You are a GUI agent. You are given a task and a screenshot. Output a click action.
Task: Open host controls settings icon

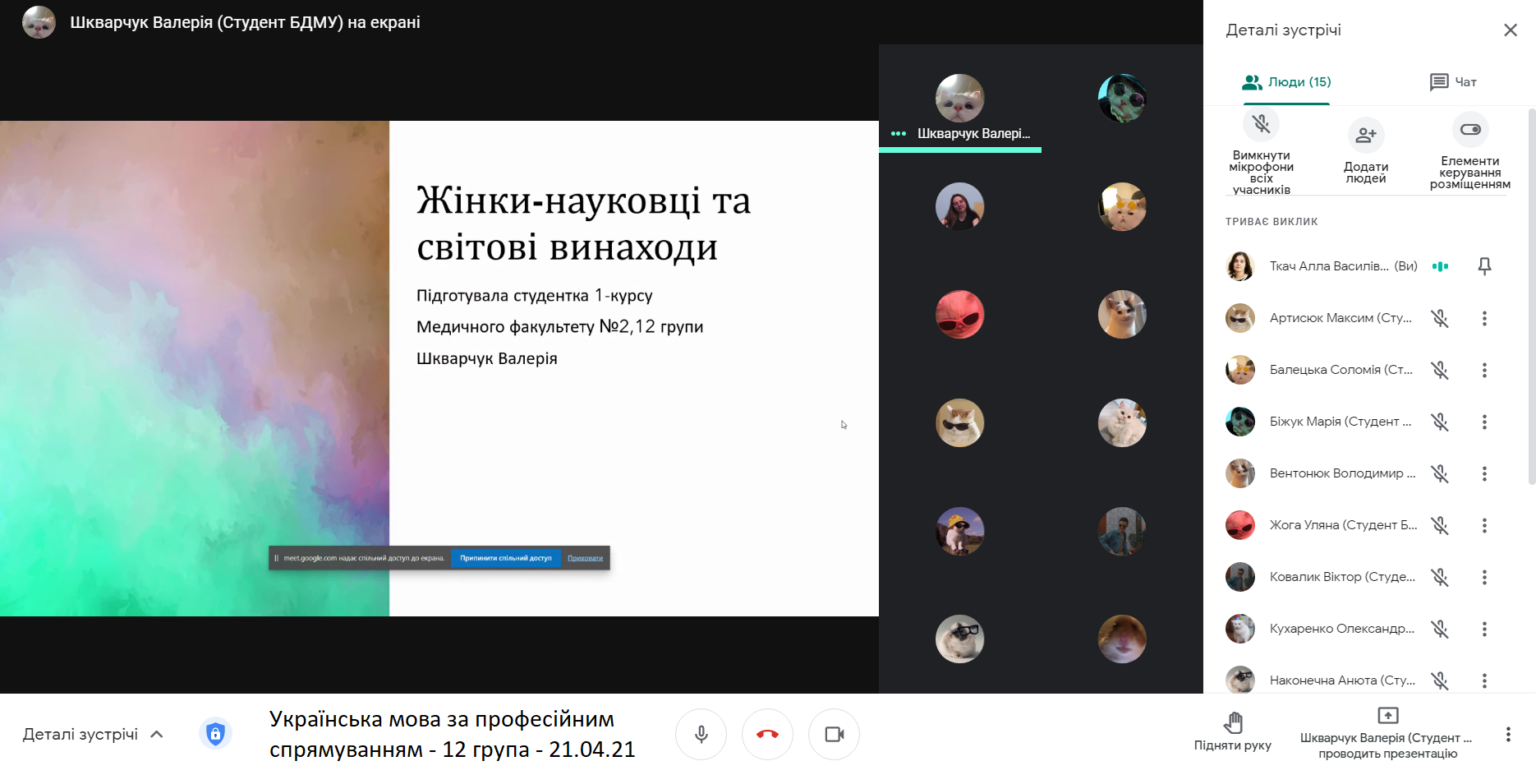coord(1469,130)
